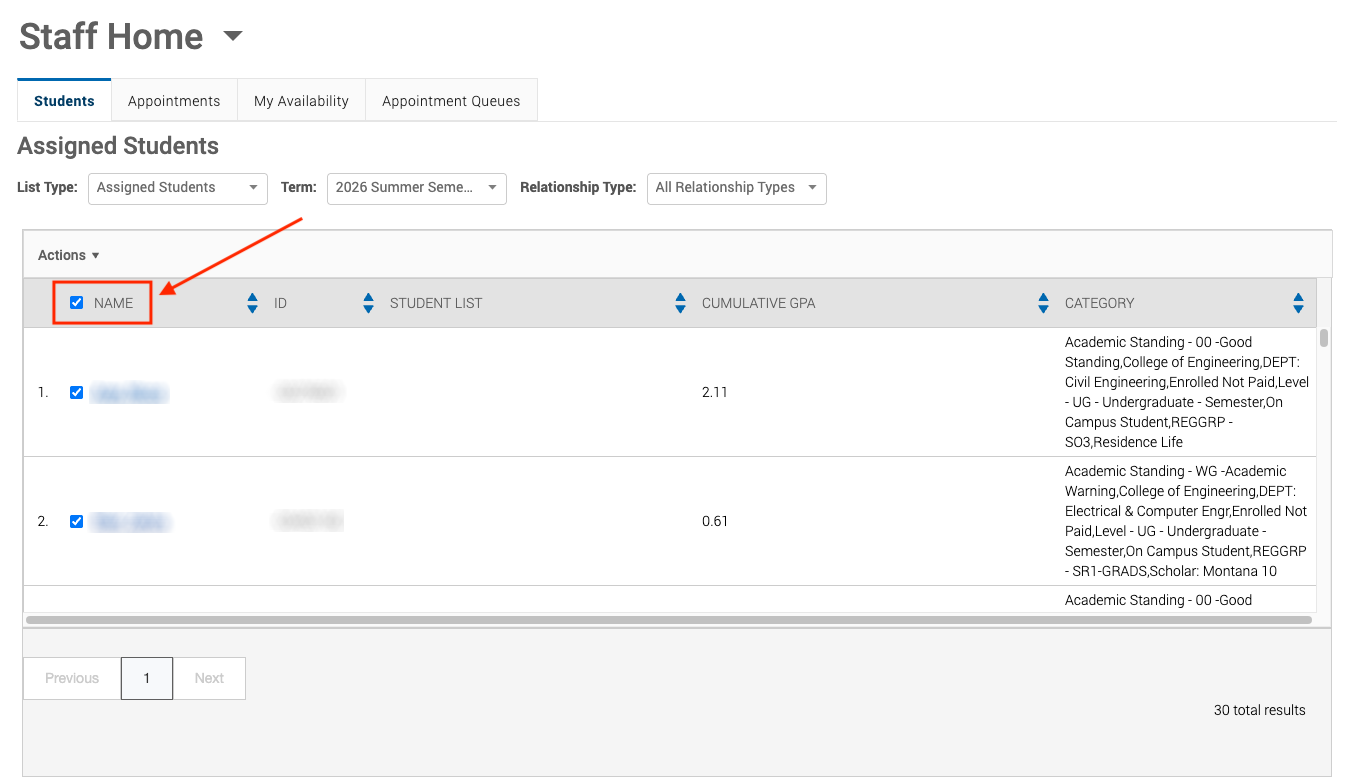Open the Appointments tab

click(174, 101)
